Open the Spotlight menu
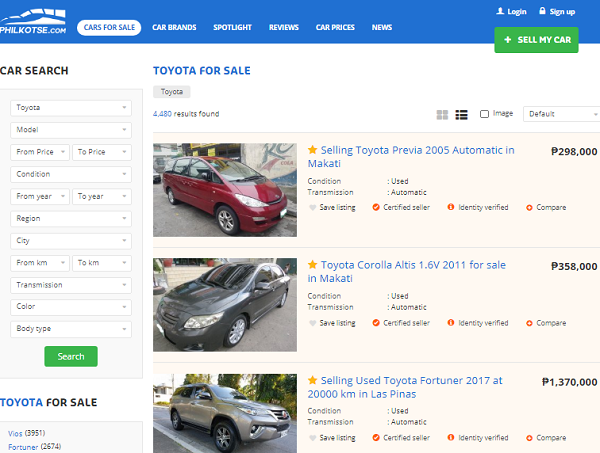This screenshot has width=600, height=453. point(232,28)
